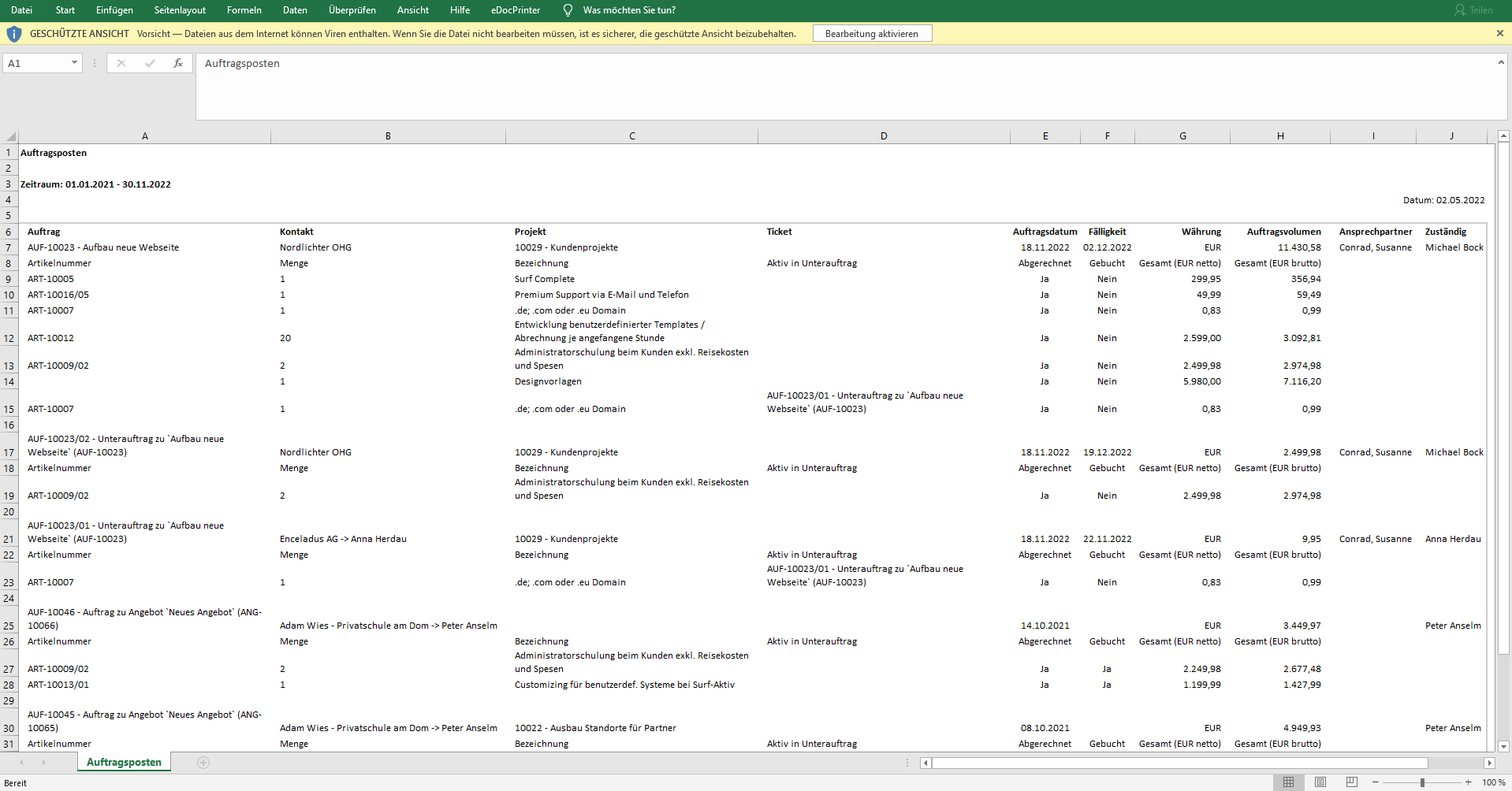The width and height of the screenshot is (1512, 791).
Task: Open the Datei menu
Action: tap(21, 10)
